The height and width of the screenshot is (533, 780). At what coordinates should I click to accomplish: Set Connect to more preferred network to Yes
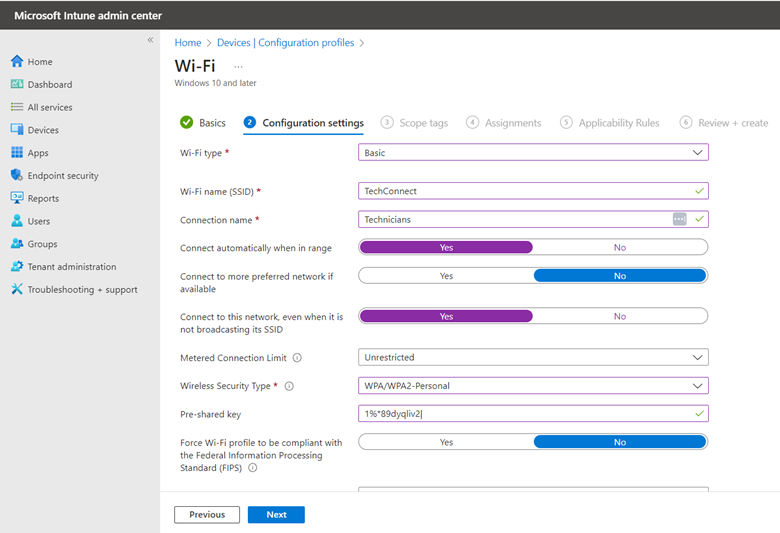[x=446, y=276]
